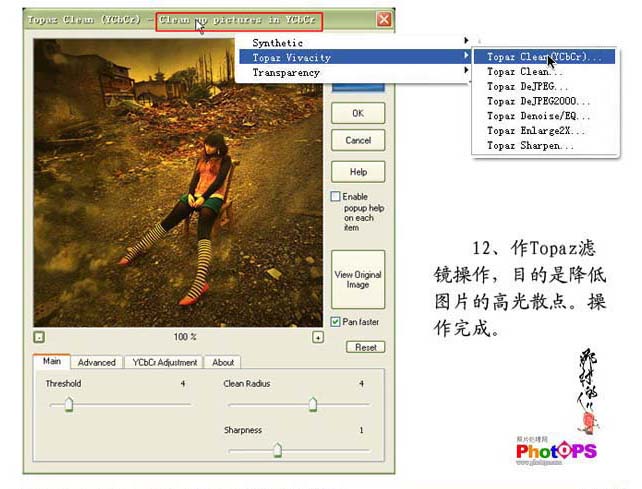Image resolution: width=642 pixels, height=489 pixels.
Task: Open the Synthetic menu entry
Action: coord(355,43)
